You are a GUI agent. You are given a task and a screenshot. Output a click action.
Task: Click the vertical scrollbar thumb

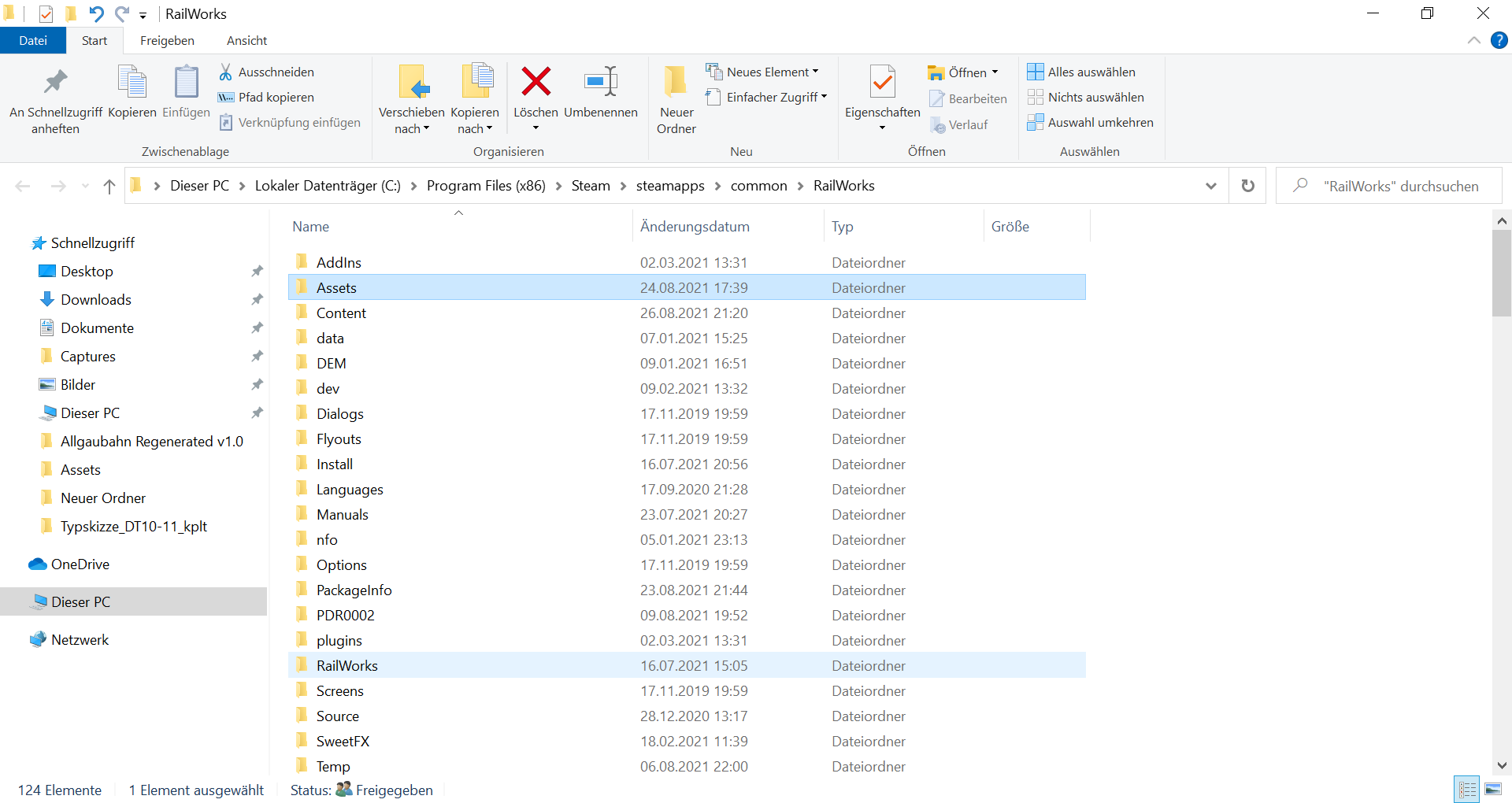pos(1502,272)
